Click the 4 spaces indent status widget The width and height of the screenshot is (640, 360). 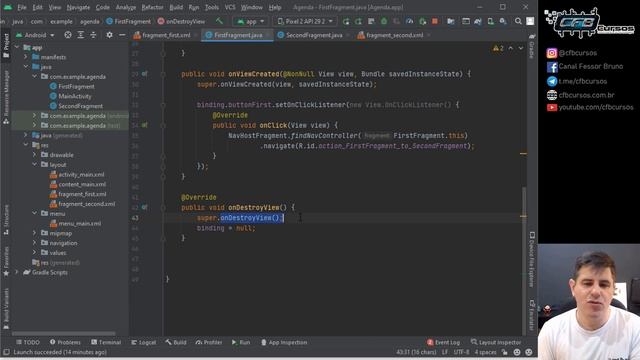(485, 352)
